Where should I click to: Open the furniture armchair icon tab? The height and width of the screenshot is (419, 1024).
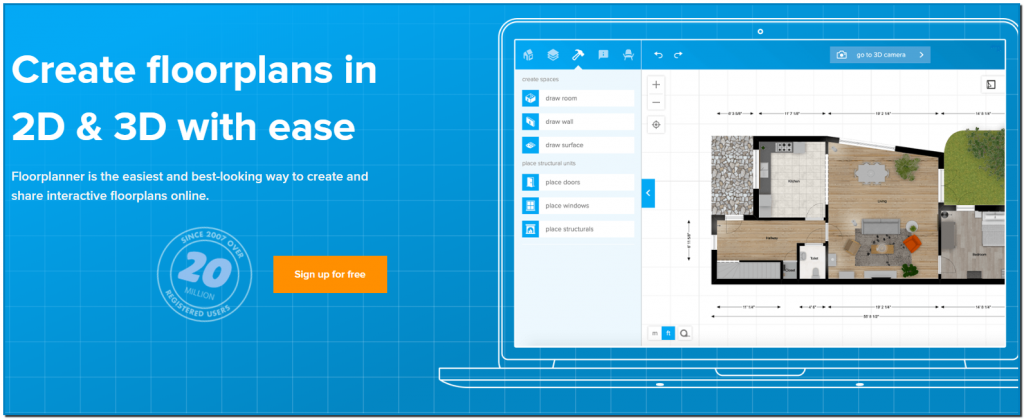click(628, 54)
